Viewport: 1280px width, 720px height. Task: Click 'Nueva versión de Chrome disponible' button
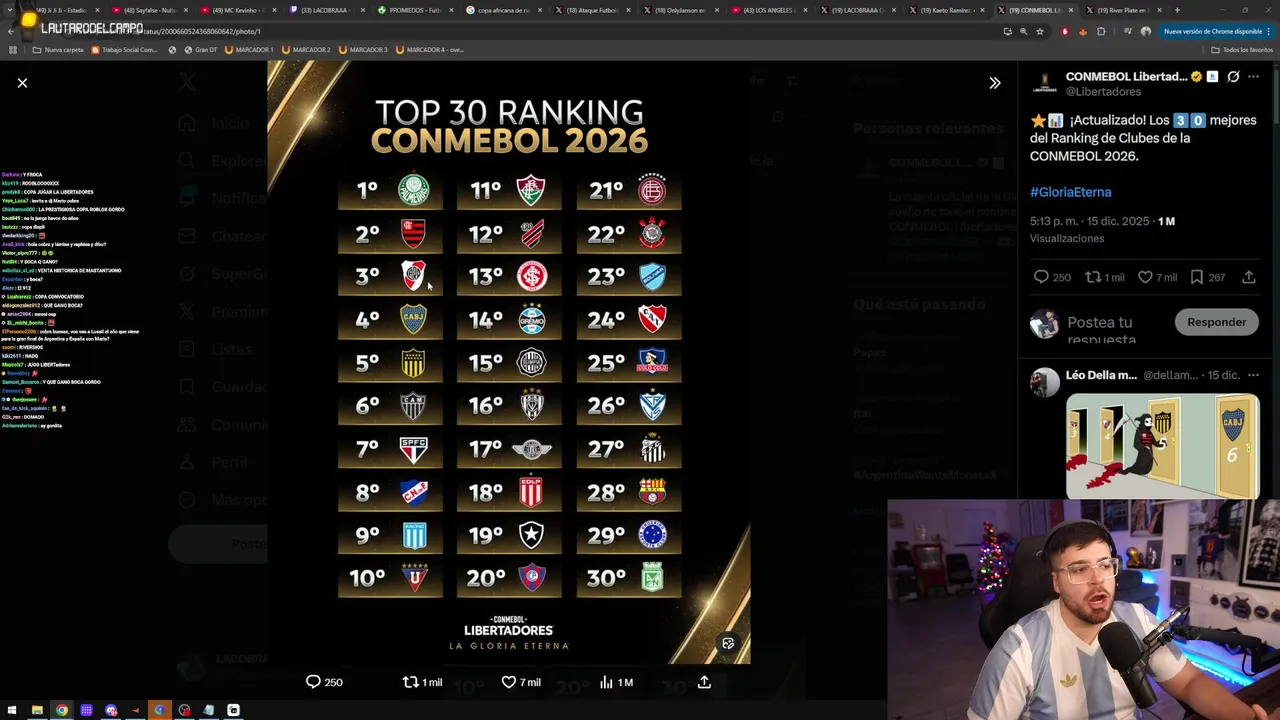click(x=1212, y=31)
